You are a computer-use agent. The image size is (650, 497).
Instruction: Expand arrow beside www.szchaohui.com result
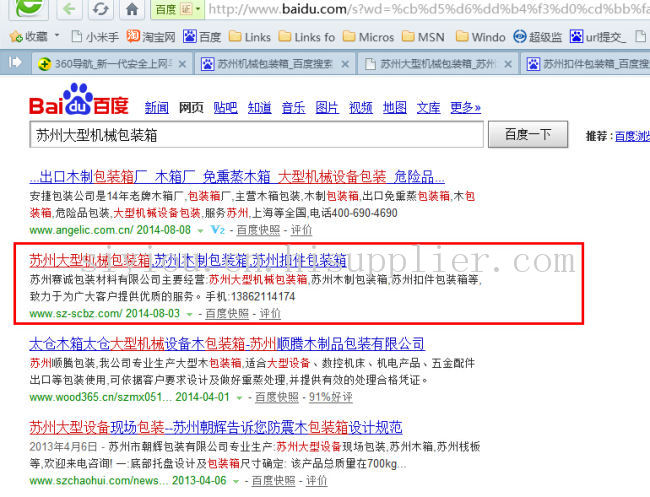click(x=236, y=482)
